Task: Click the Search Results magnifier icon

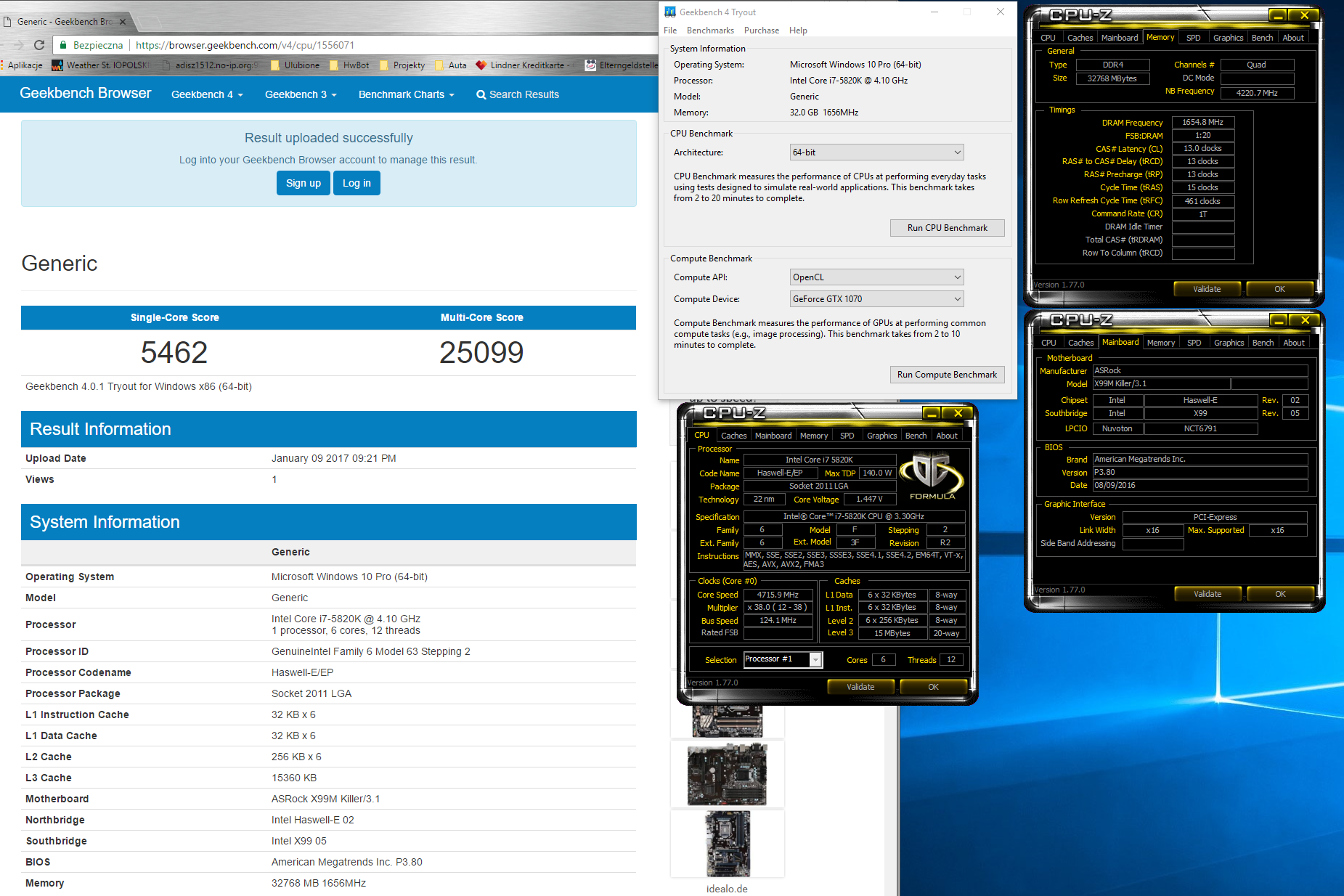Action: click(x=481, y=95)
